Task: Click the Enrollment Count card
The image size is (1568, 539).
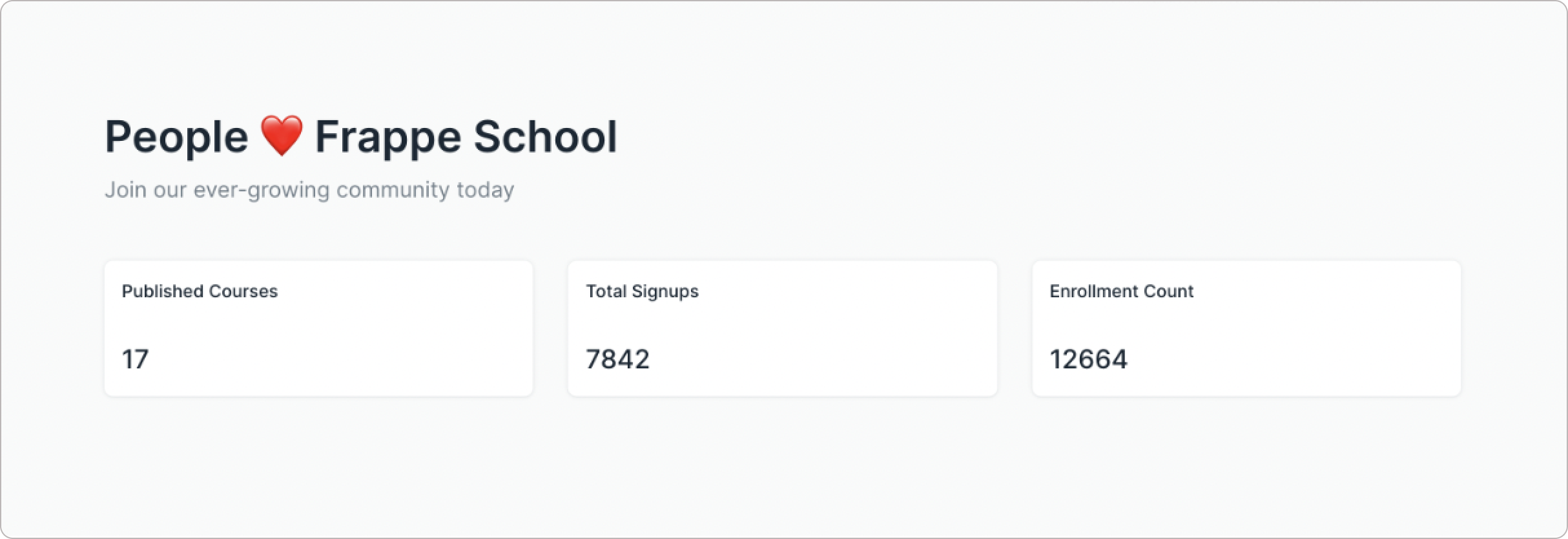Action: (x=1246, y=328)
